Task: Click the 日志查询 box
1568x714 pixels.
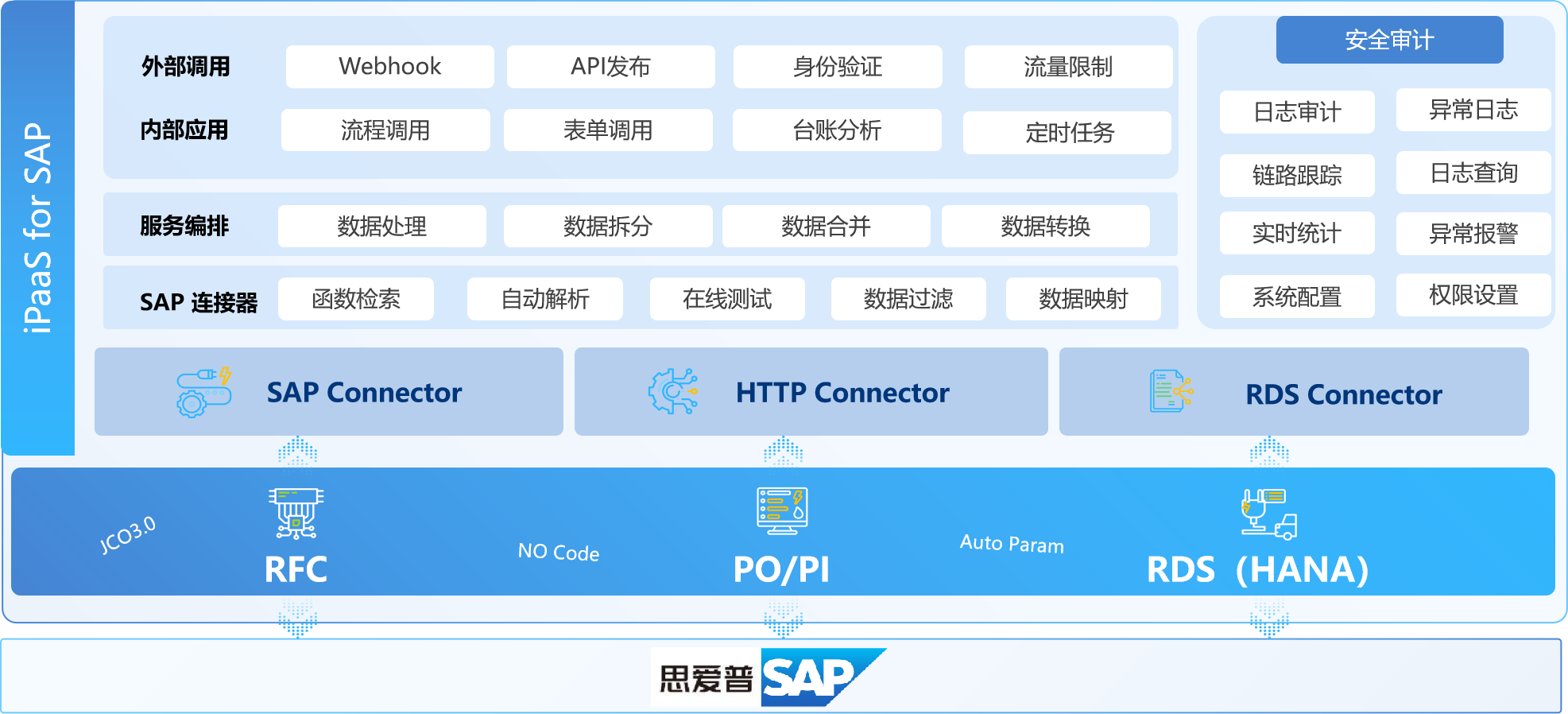Action: [1473, 173]
